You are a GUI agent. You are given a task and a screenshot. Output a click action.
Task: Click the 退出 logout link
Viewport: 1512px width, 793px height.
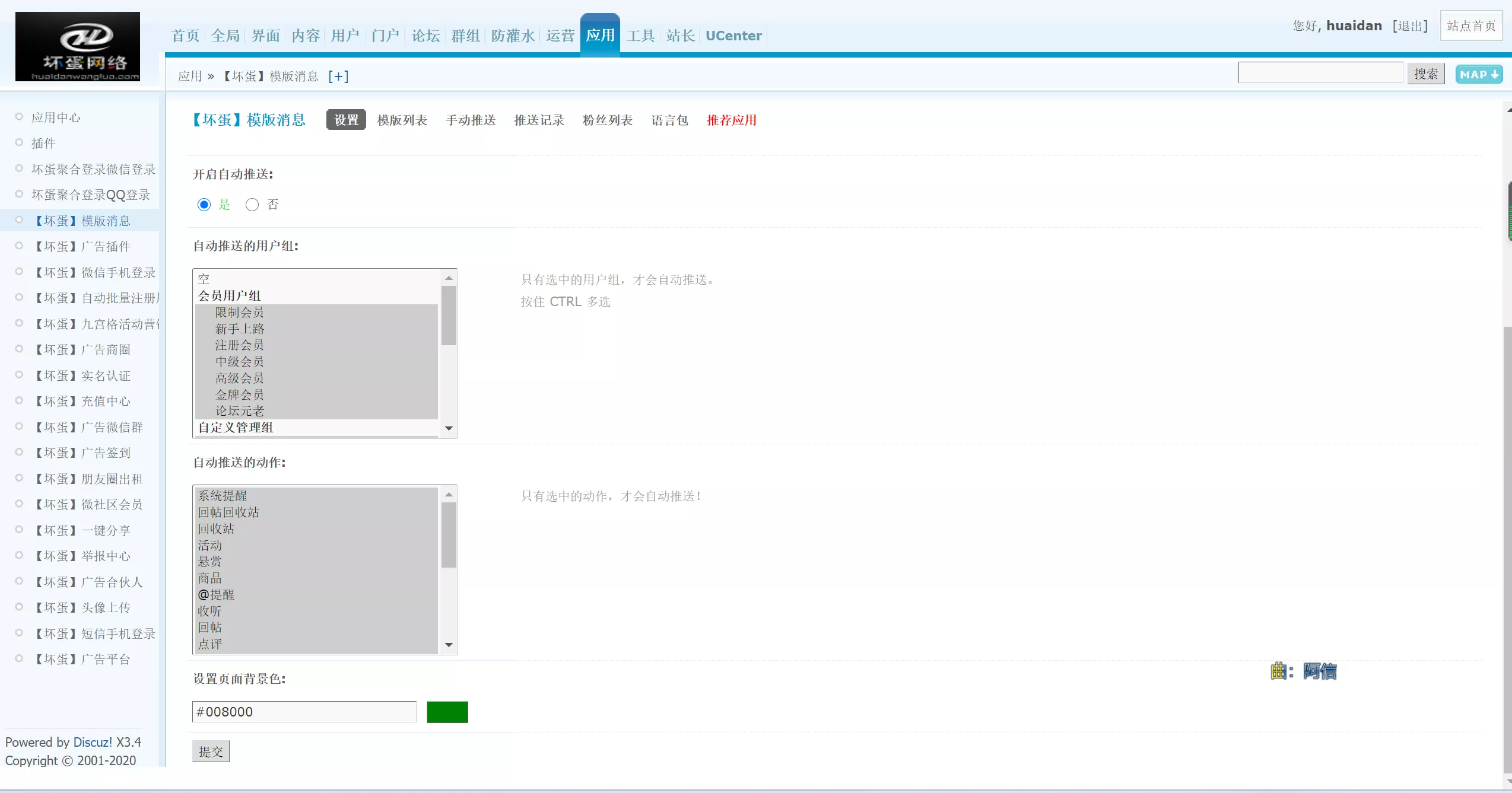click(x=1410, y=26)
